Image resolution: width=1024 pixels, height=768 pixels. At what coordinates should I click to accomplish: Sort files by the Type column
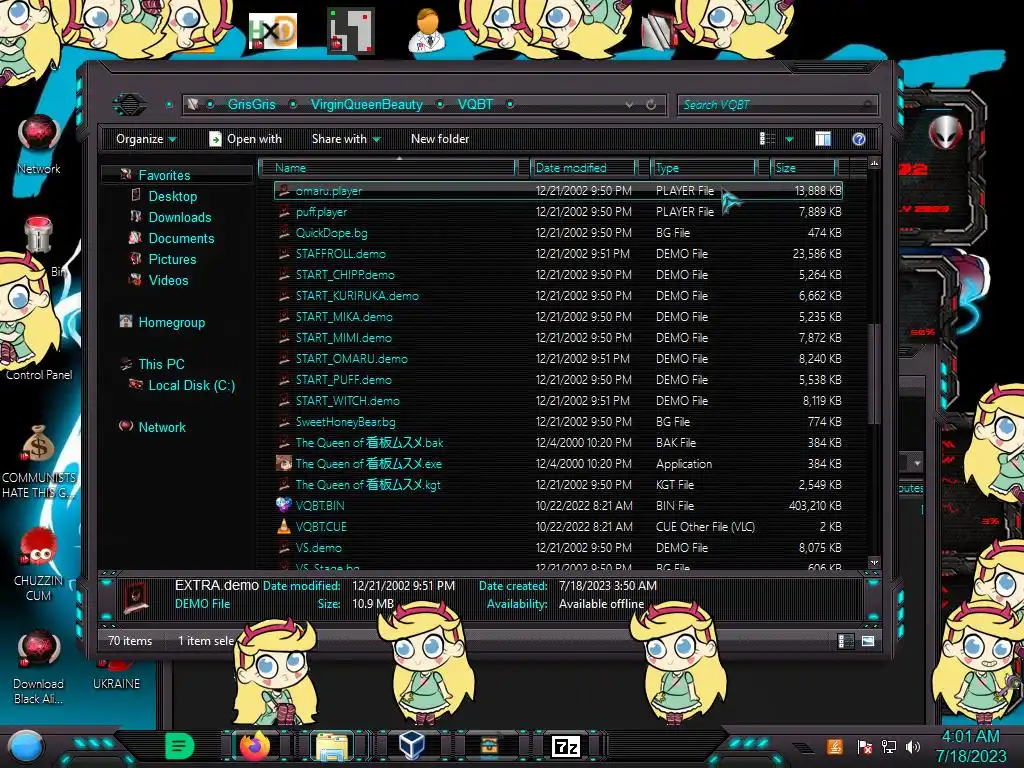click(x=703, y=168)
